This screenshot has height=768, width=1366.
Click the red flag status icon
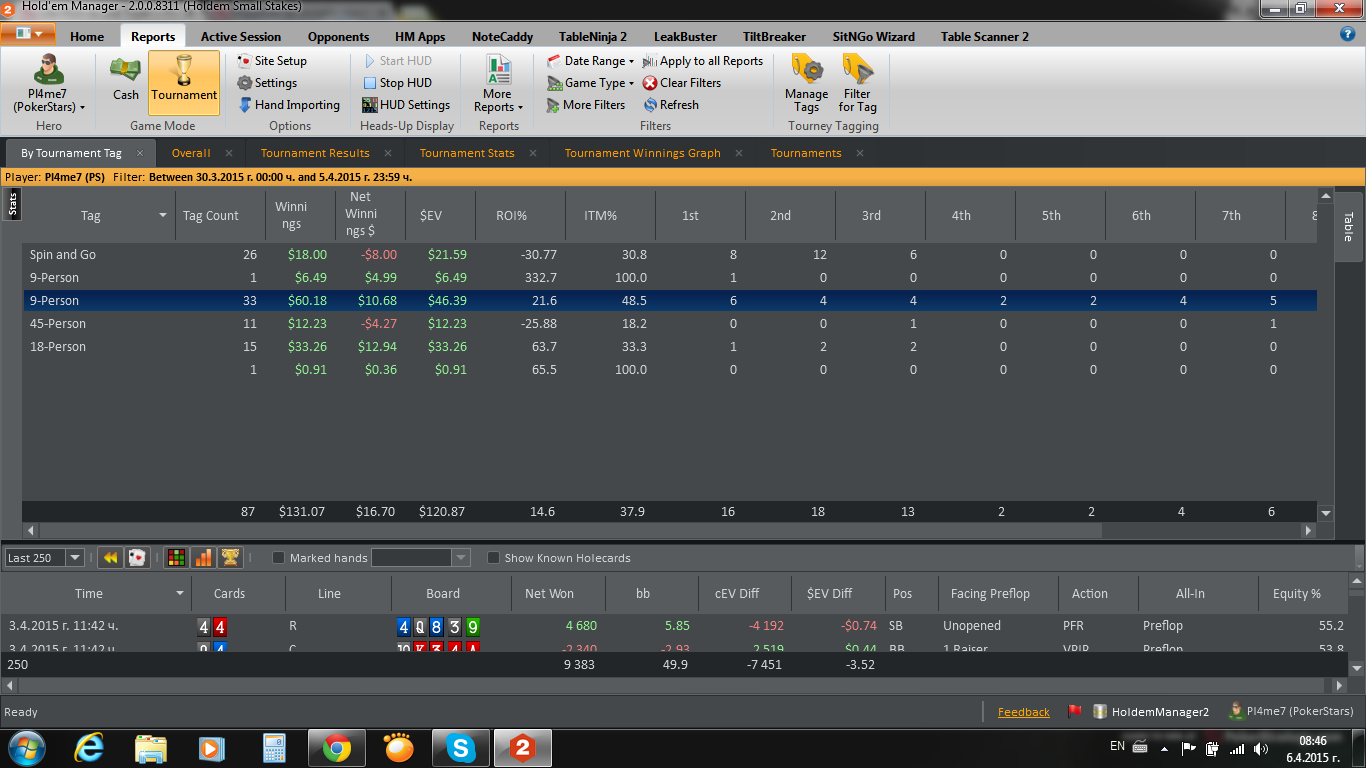[1075, 712]
